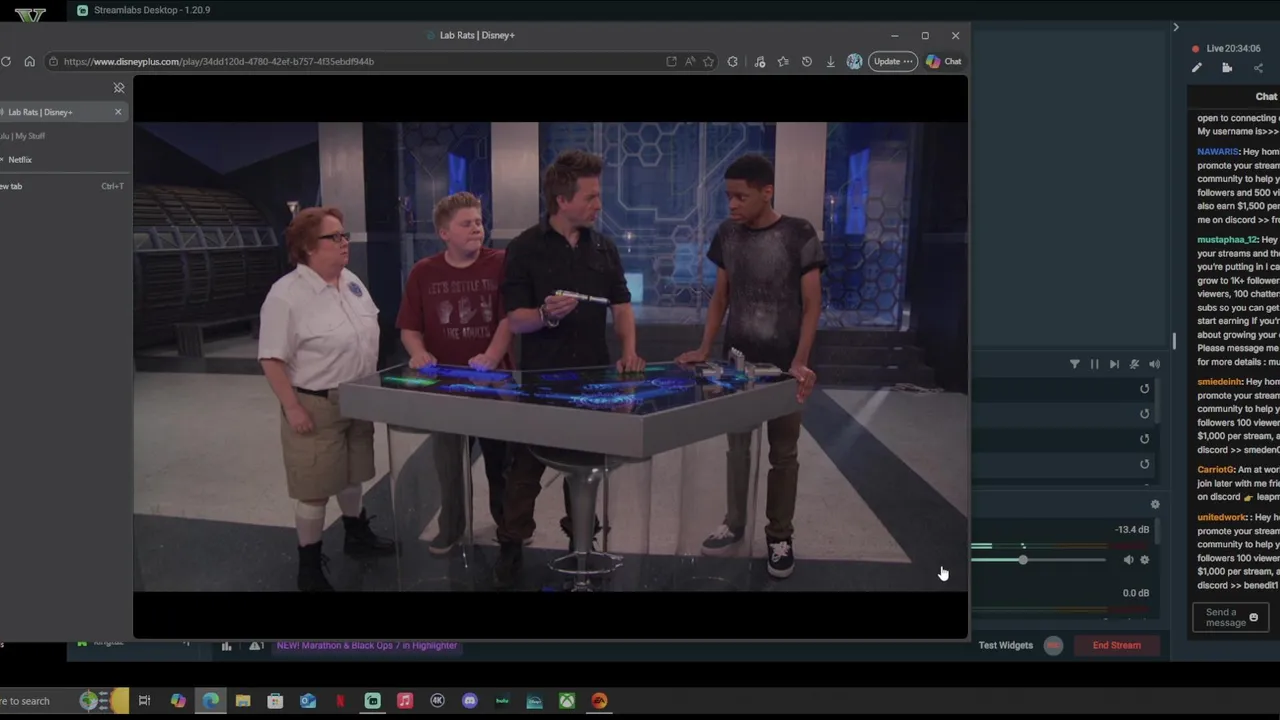The height and width of the screenshot is (720, 1280).
Task: Open a new tab in sidebar
Action: coord(62,186)
